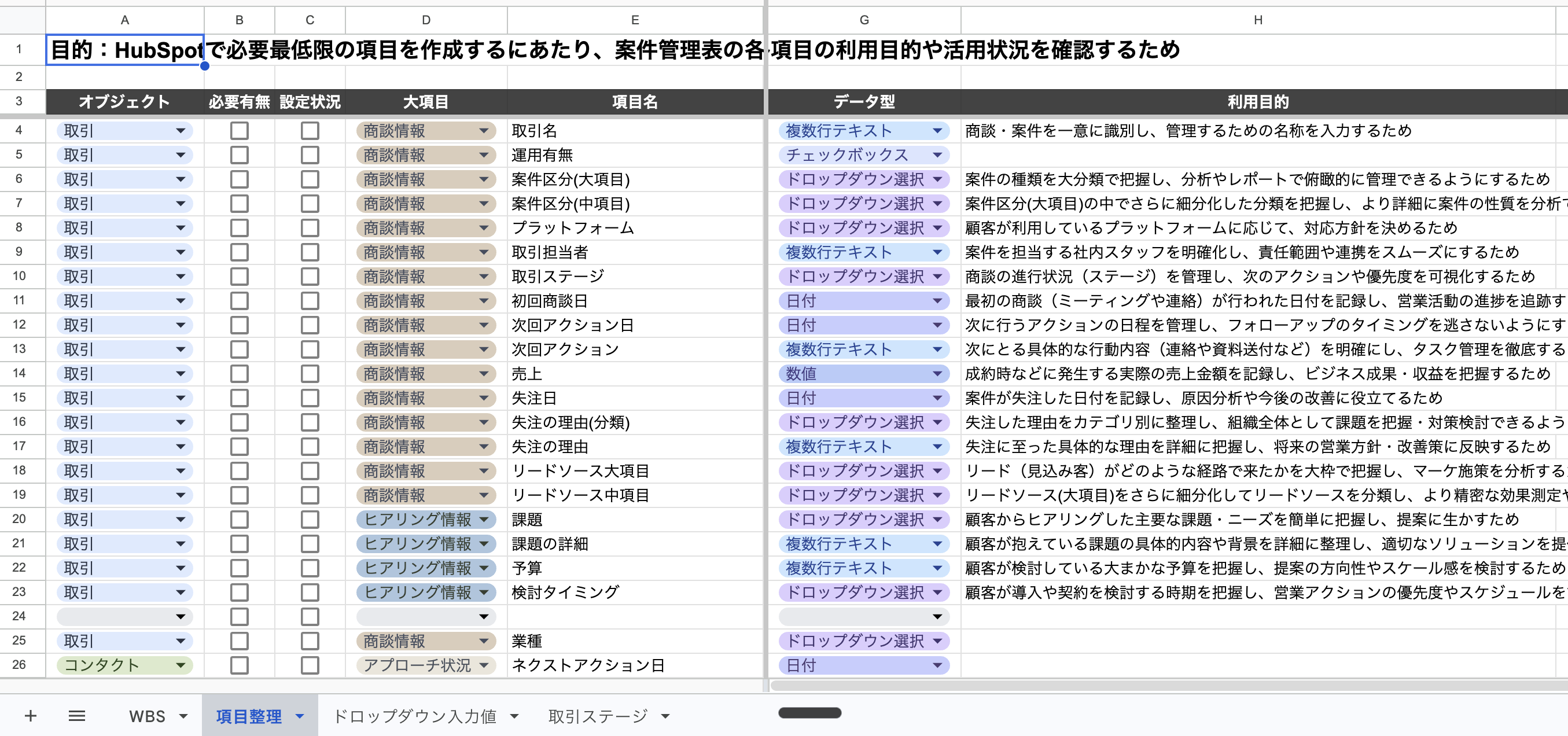Select the ネクストアクション日 cell
Screen dimensions: 1568x736
[x=635, y=665]
